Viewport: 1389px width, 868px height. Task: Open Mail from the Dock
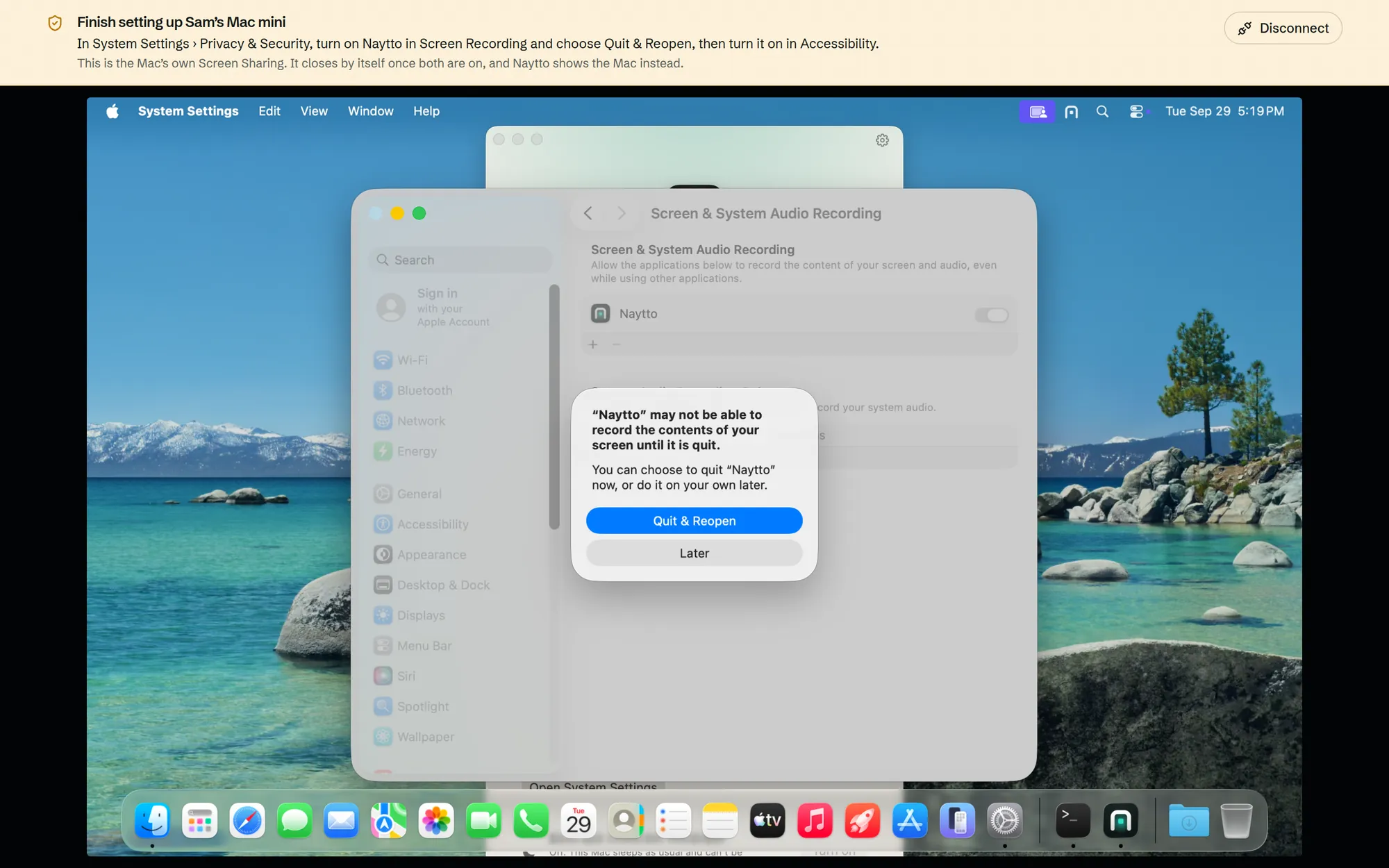pos(342,821)
